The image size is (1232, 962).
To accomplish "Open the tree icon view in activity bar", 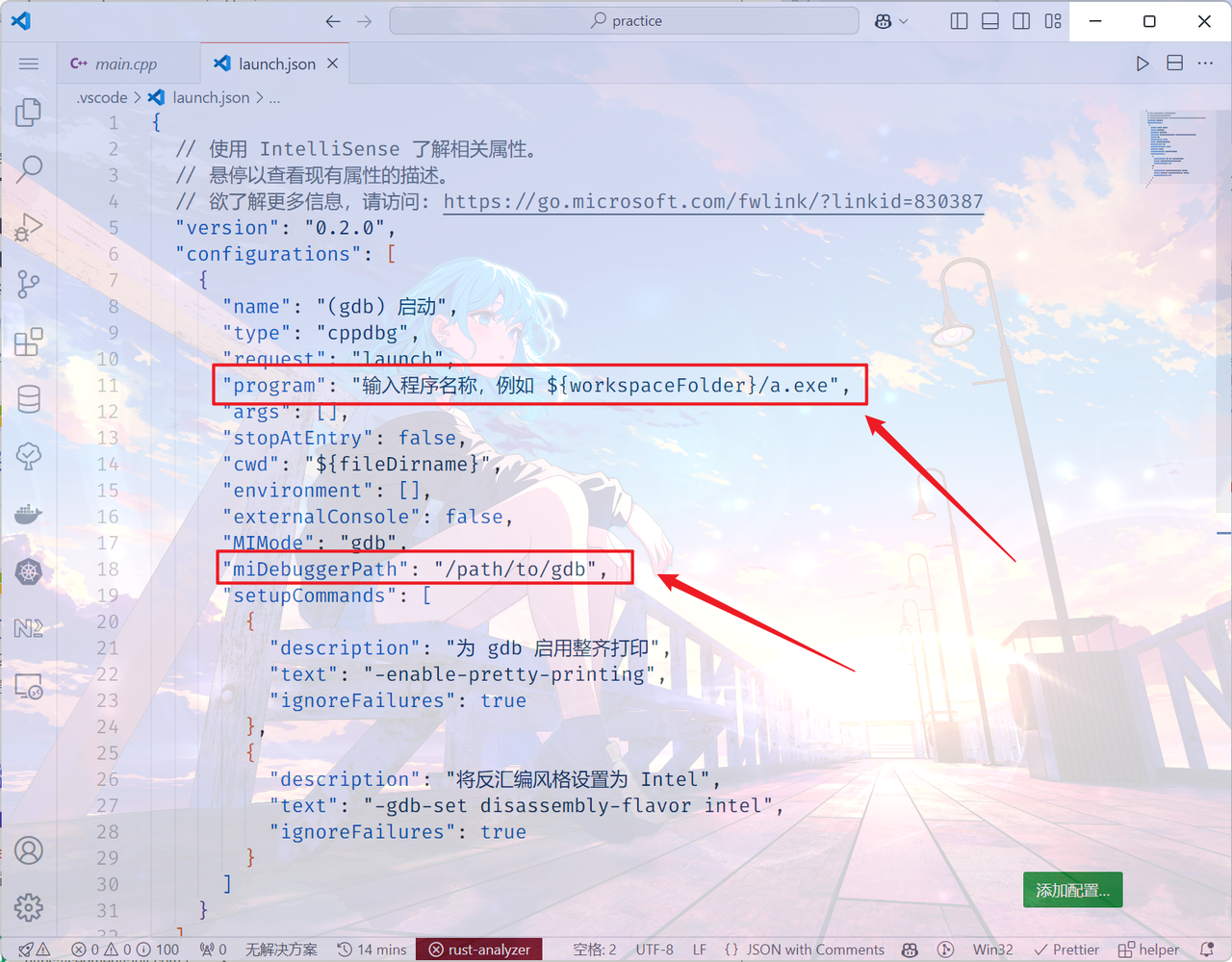I will [x=29, y=456].
